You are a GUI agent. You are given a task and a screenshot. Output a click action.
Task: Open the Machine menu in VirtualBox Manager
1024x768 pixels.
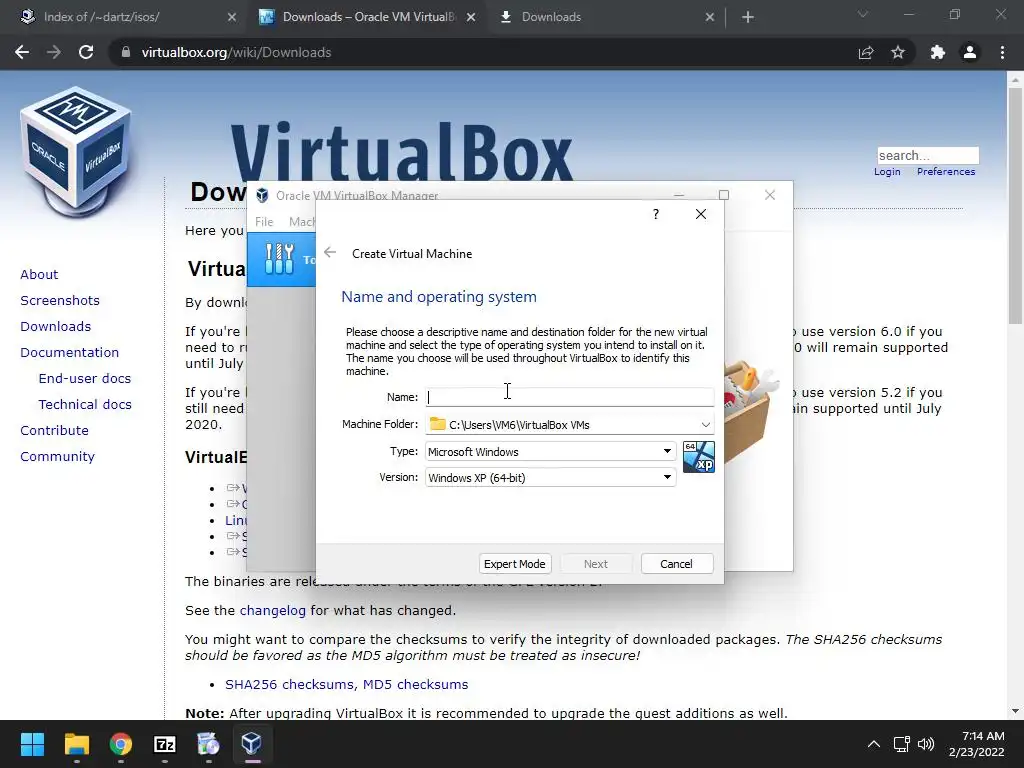(x=302, y=222)
